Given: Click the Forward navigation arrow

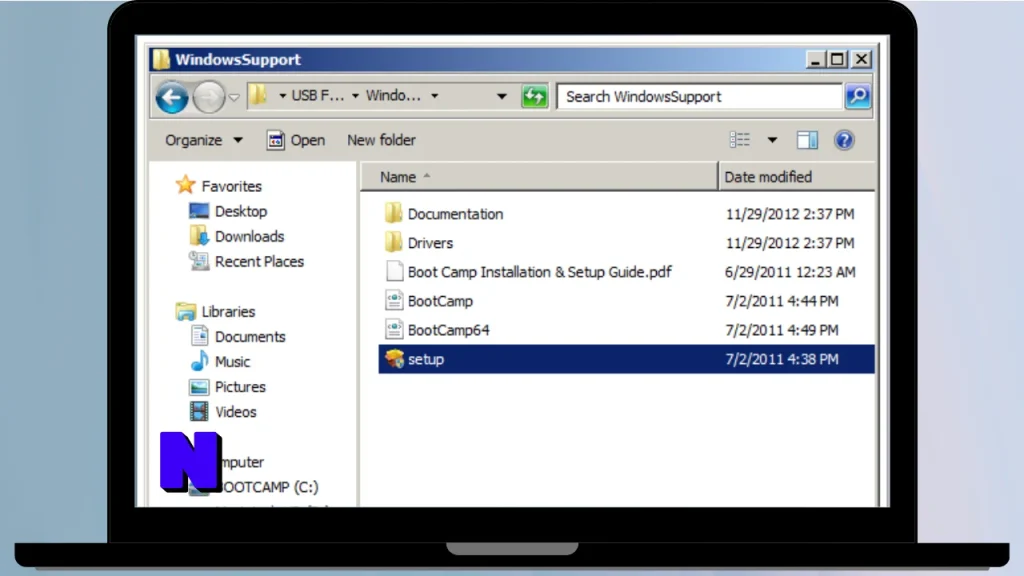Looking at the screenshot, I should 208,97.
